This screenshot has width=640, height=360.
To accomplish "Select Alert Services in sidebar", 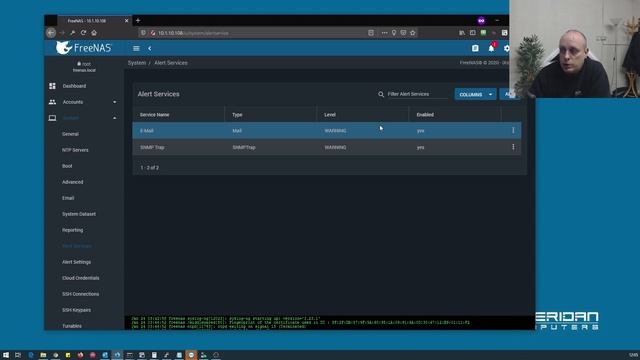I will [77, 246].
